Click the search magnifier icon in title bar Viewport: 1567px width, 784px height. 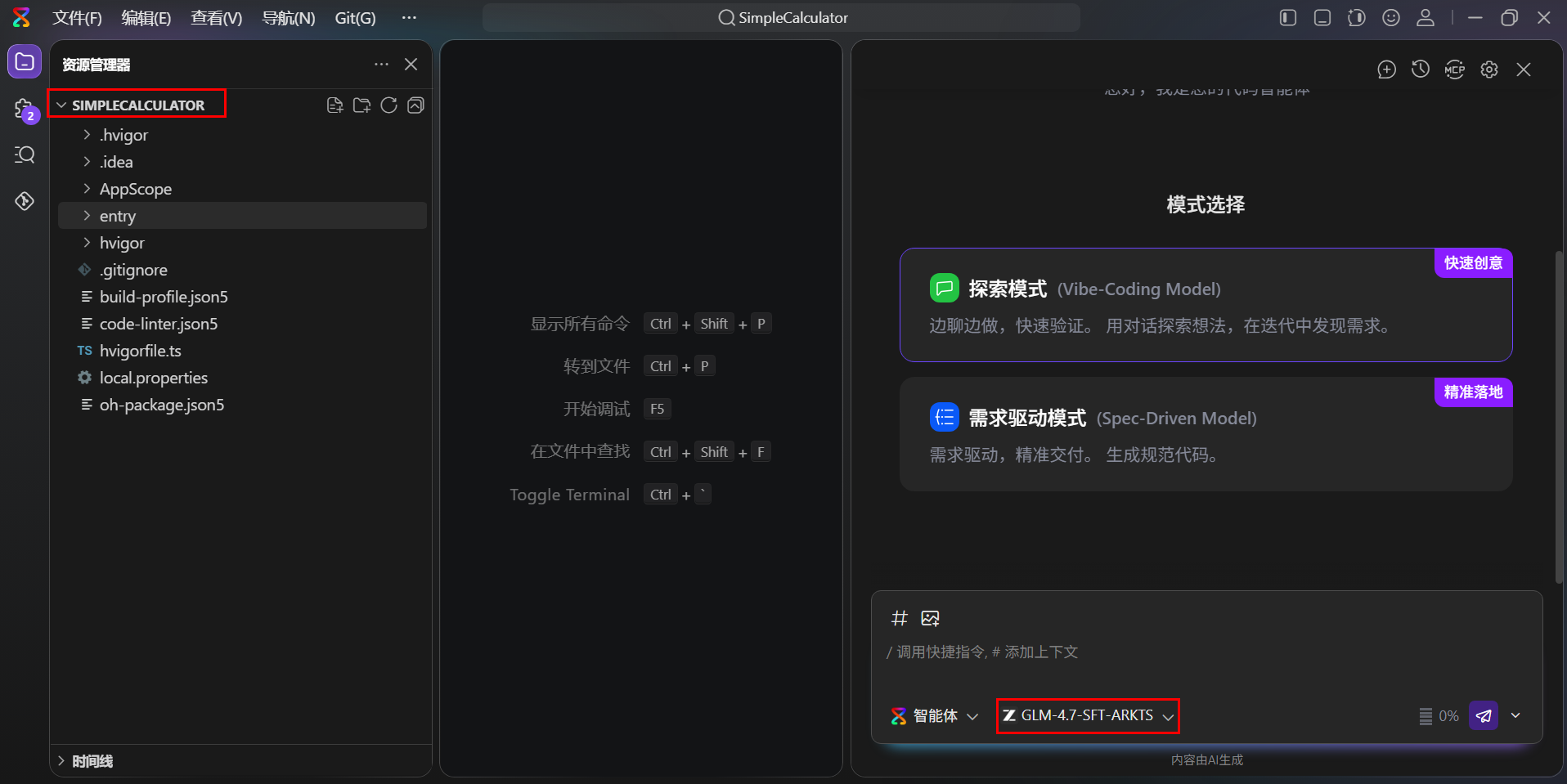726,18
